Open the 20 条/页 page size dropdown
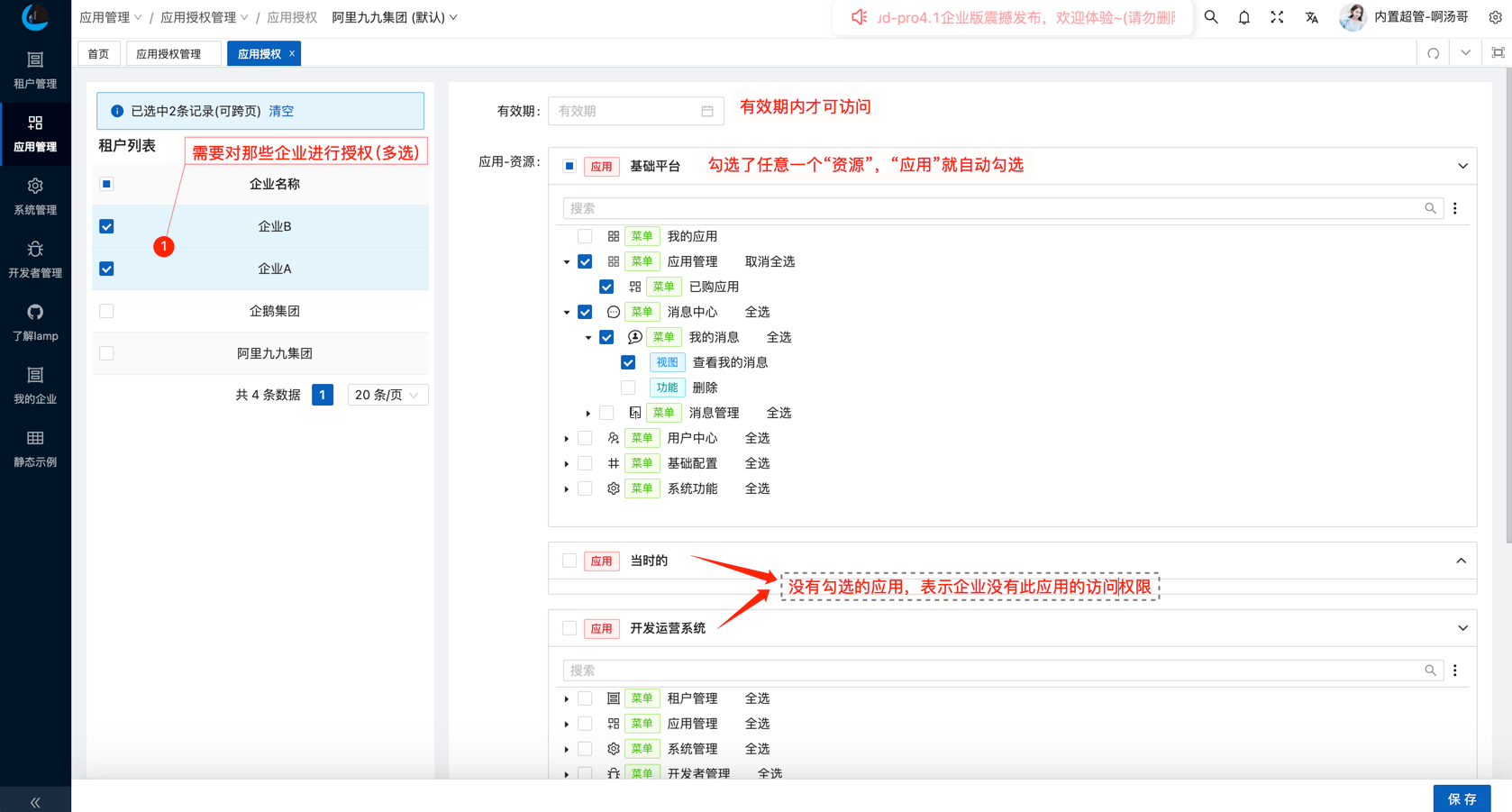Image resolution: width=1512 pixels, height=812 pixels. pyautogui.click(x=387, y=395)
